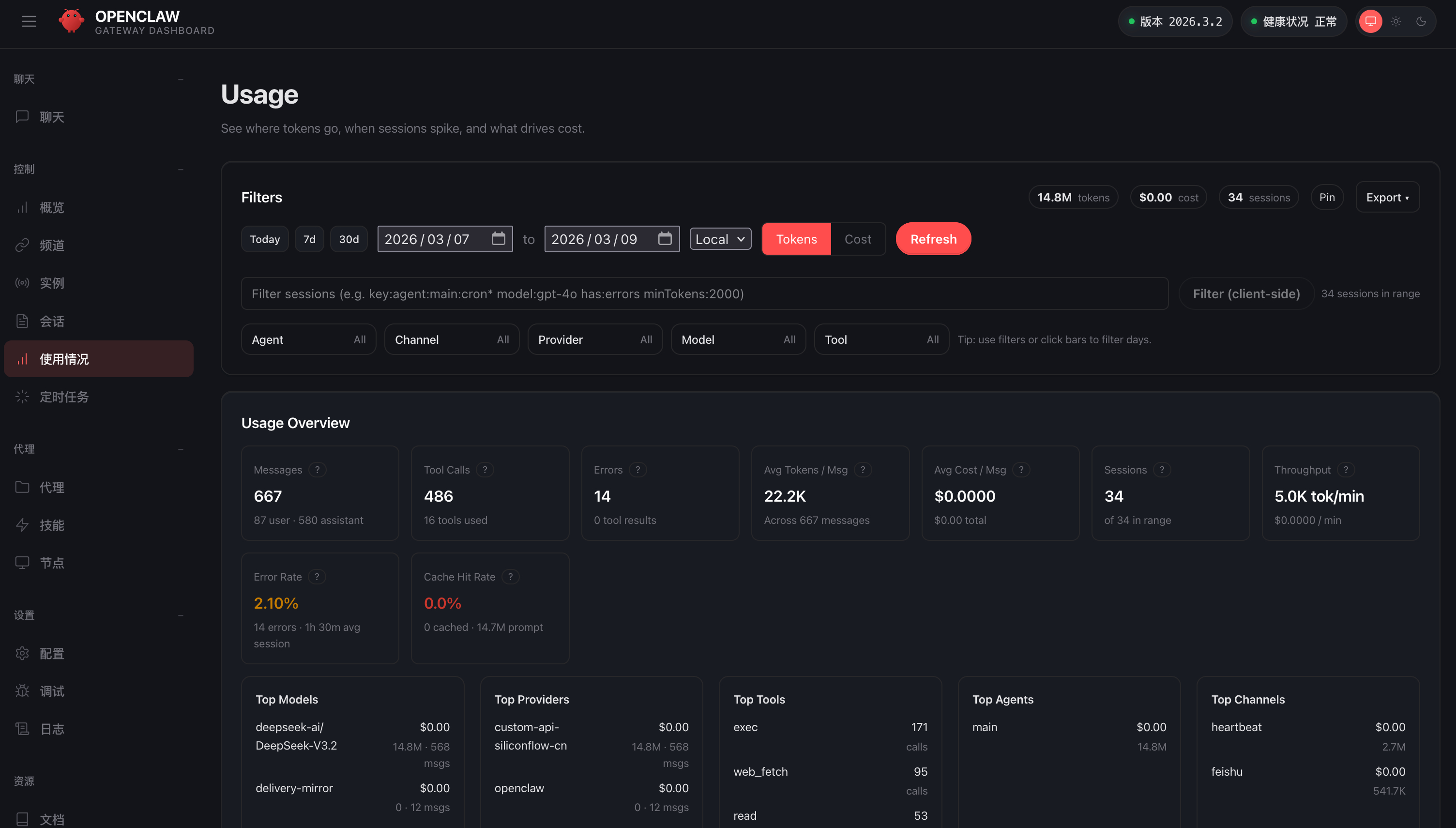Open calendar picker for end date
The image size is (1456, 828).
tap(665, 239)
